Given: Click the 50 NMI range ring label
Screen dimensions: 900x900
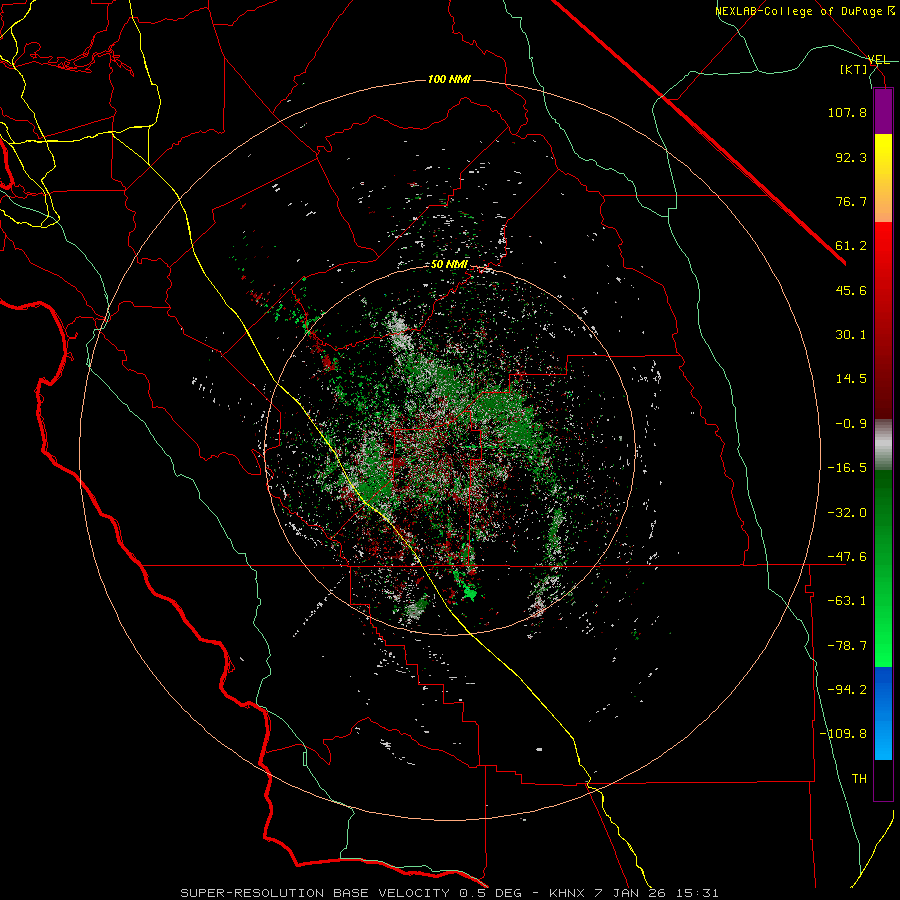Looking at the screenshot, I should pos(449,265).
